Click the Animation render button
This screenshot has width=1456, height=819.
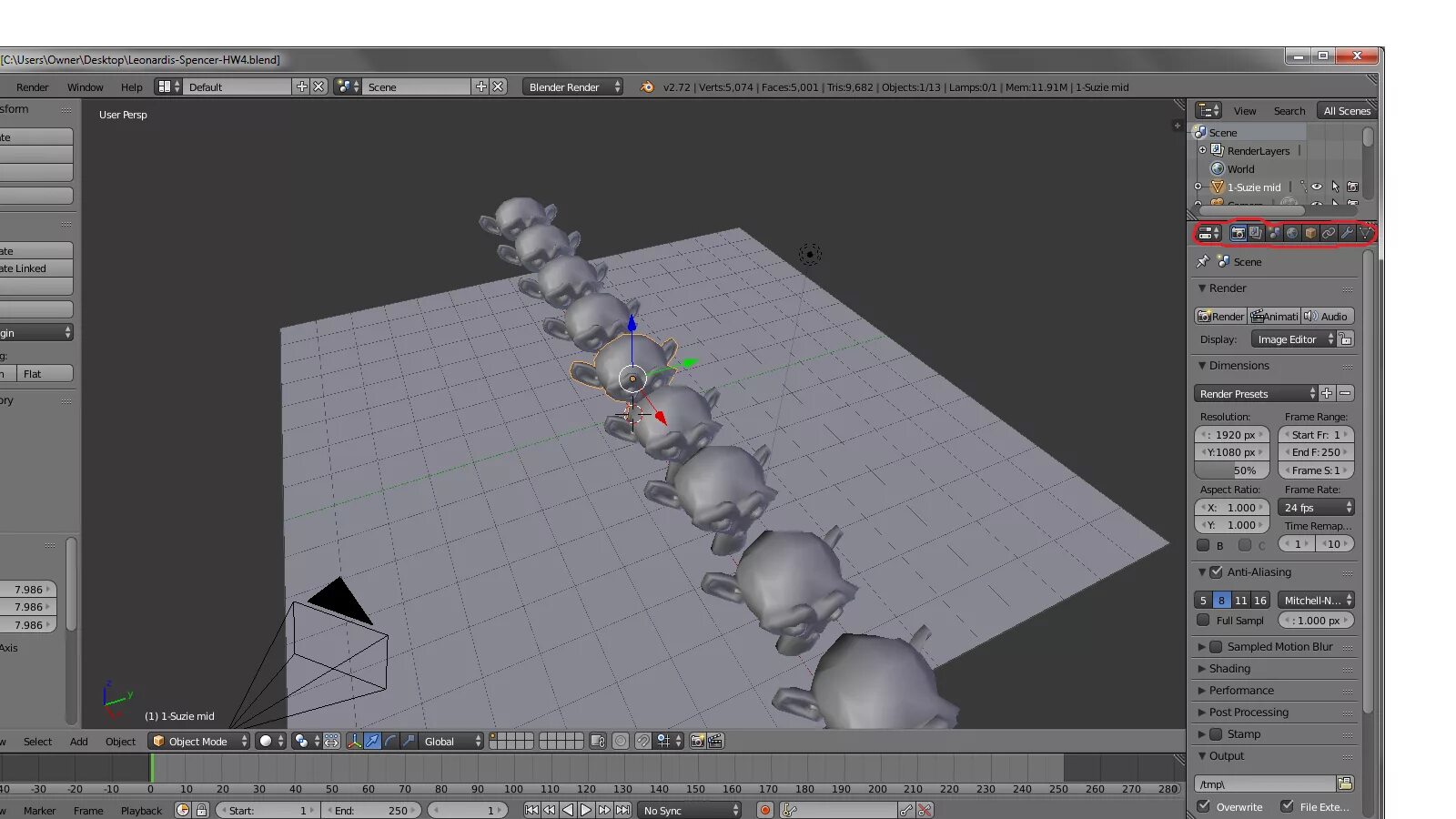[1274, 317]
